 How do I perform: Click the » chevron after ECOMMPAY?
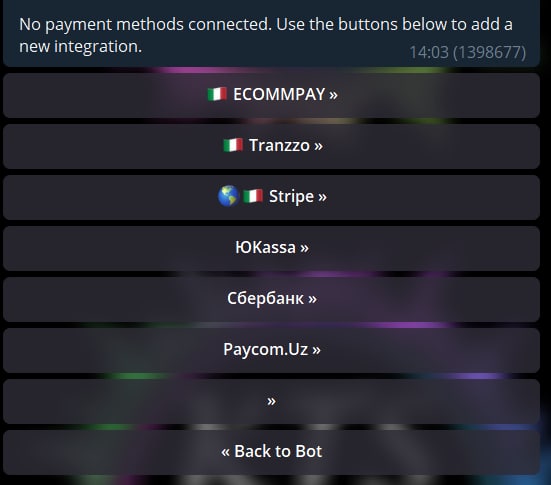tap(333, 95)
